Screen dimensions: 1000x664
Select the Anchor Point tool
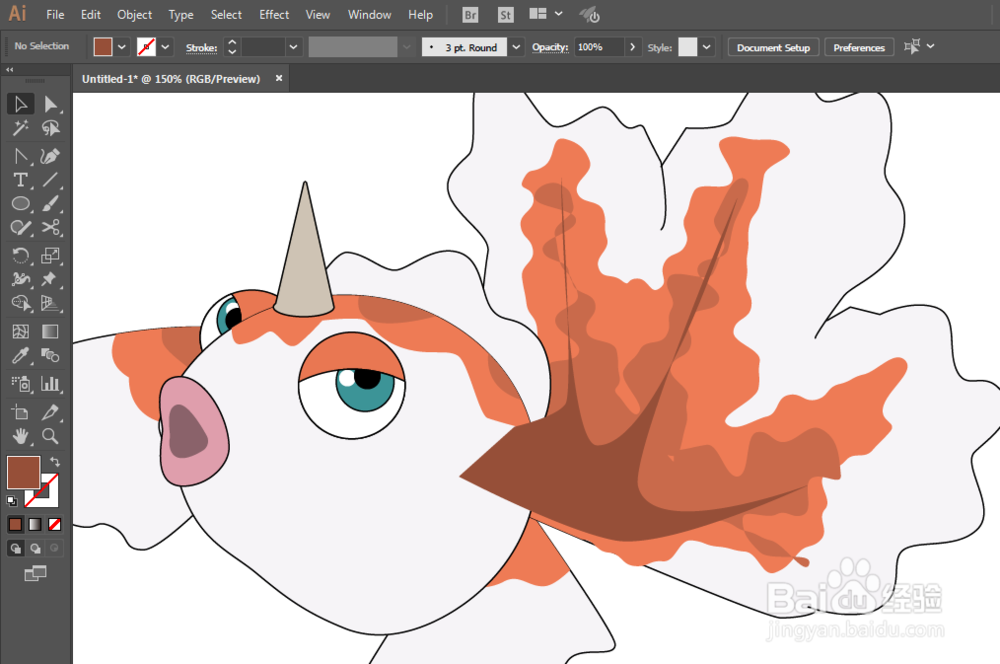point(20,156)
